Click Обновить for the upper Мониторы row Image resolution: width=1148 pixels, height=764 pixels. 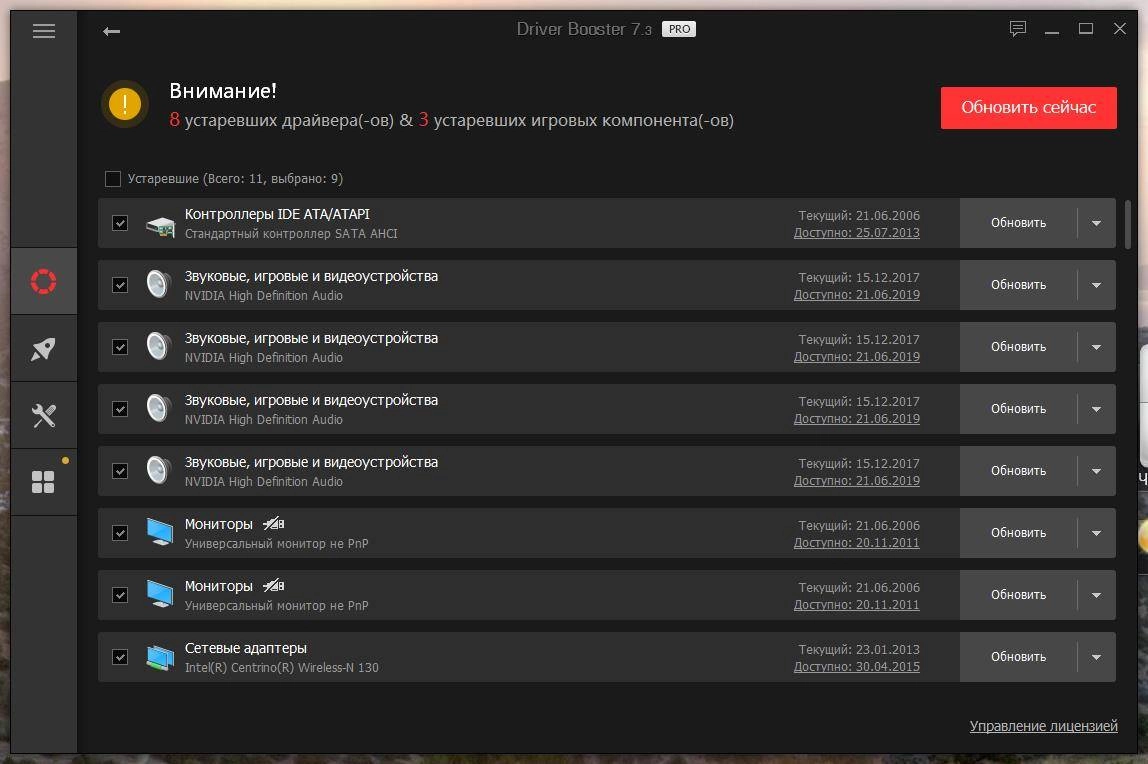(1018, 533)
